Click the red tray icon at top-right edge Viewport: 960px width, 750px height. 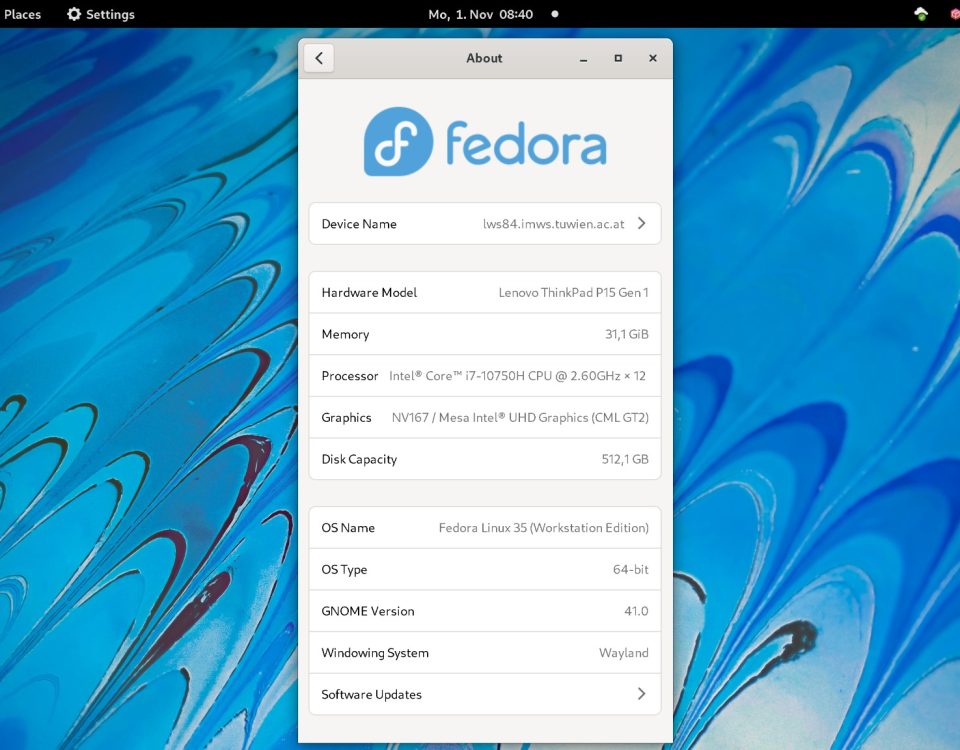[955, 14]
